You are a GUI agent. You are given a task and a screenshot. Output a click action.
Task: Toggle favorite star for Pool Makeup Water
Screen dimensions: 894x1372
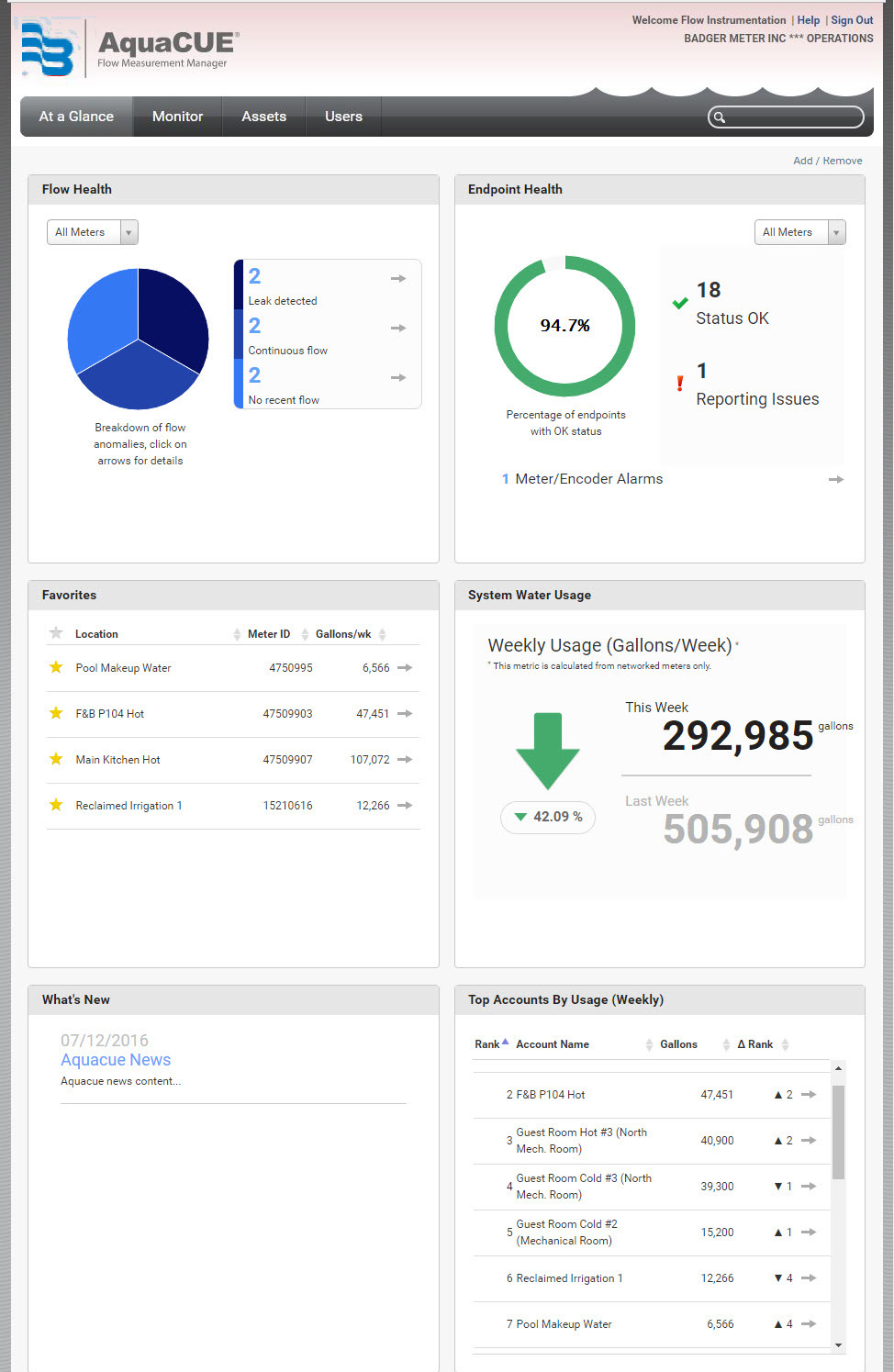[x=56, y=667]
